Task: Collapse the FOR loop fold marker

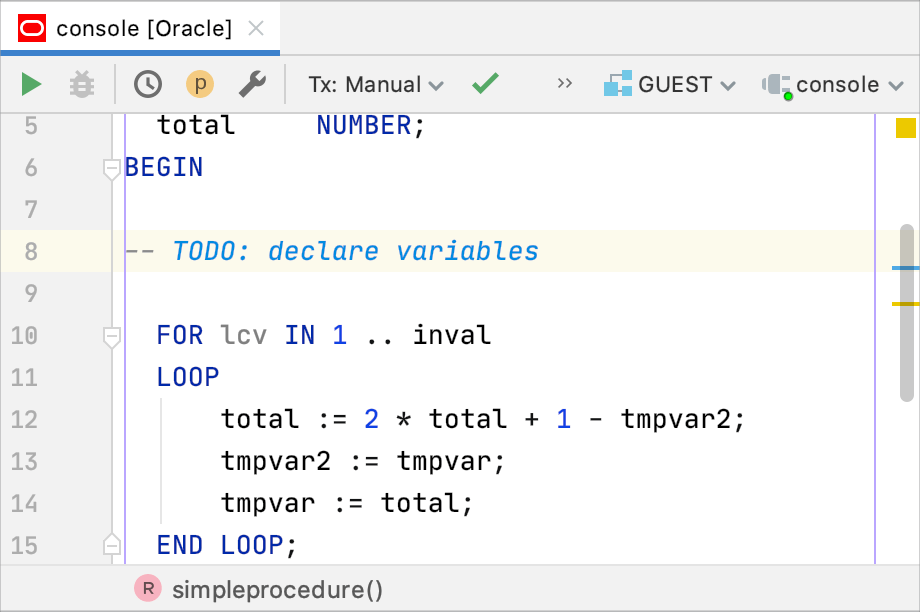Action: 112,336
